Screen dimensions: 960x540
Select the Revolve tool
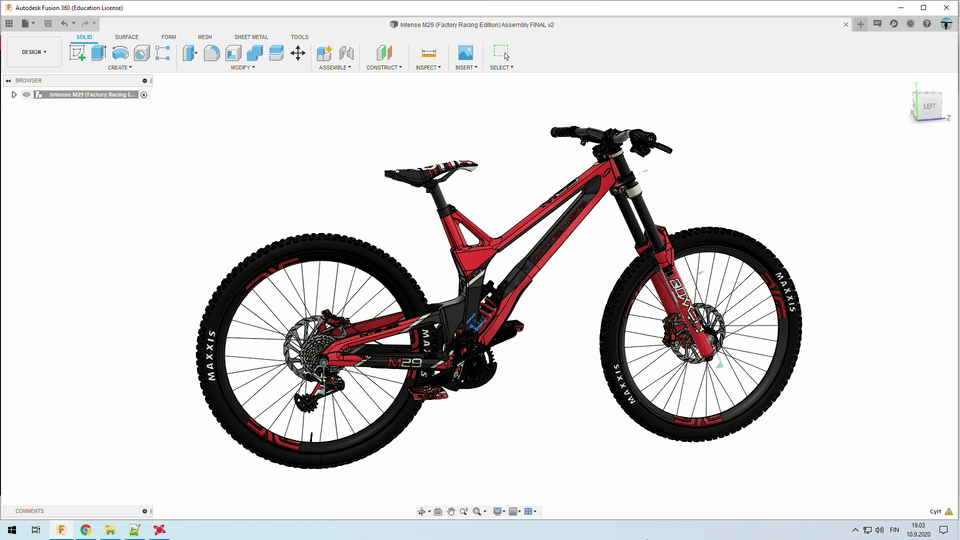(x=120, y=53)
